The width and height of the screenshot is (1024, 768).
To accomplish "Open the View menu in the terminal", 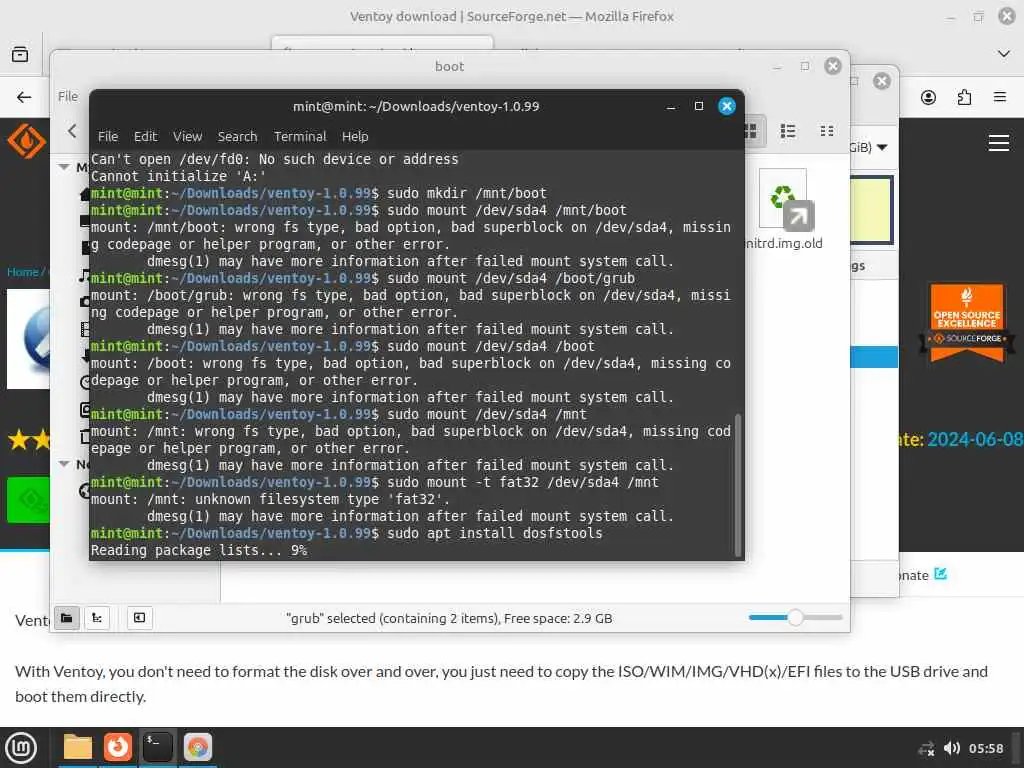I will (187, 136).
